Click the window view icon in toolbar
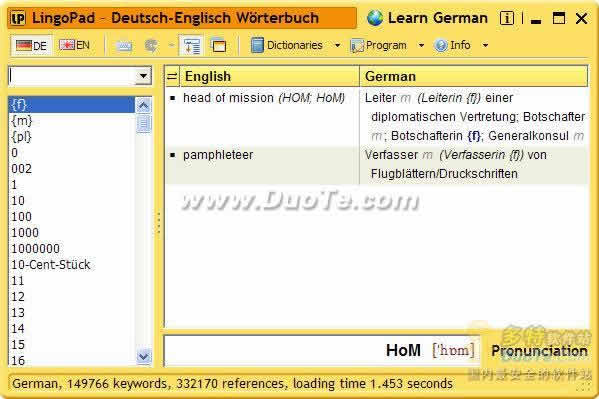Viewport: 599px width, 399px height. pyautogui.click(x=219, y=46)
